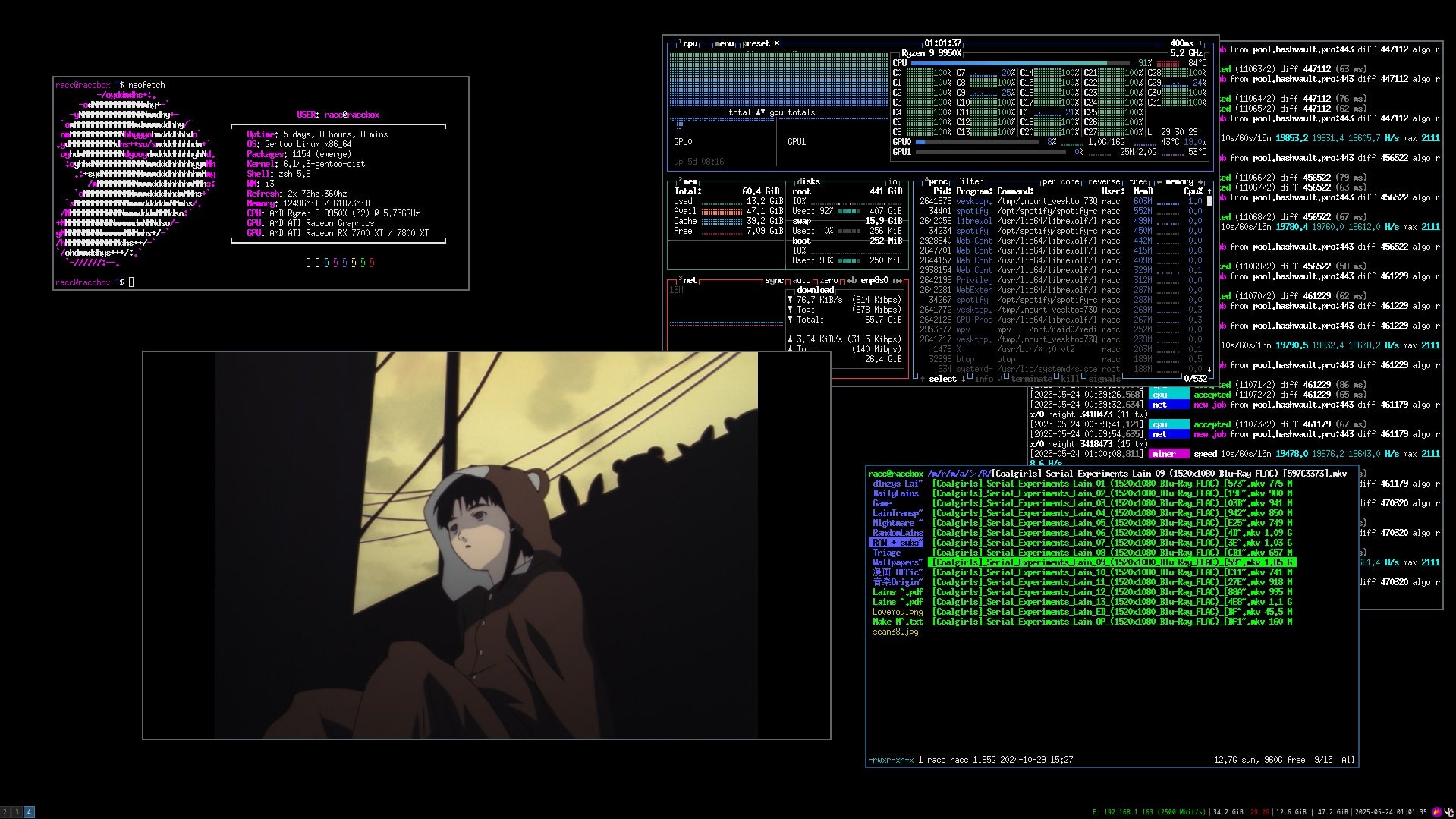Click the 'cpu' box label in btop

(690, 43)
